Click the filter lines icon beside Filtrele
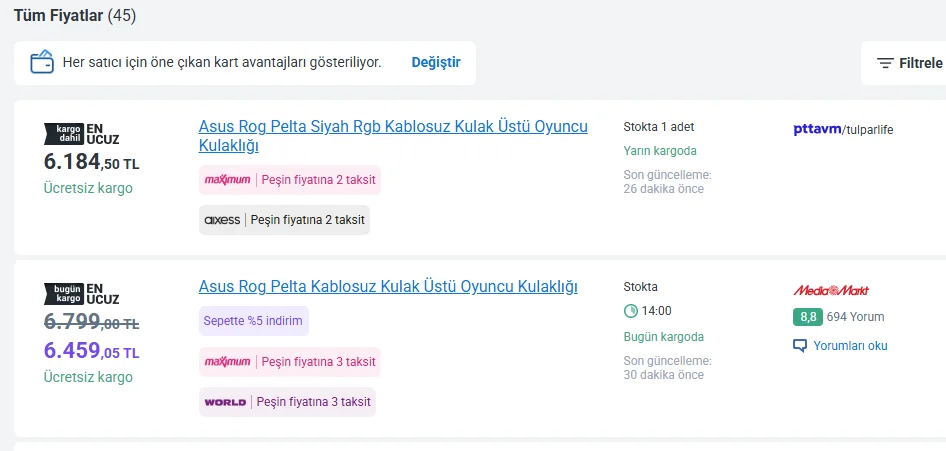This screenshot has height=451, width=946. tap(885, 63)
